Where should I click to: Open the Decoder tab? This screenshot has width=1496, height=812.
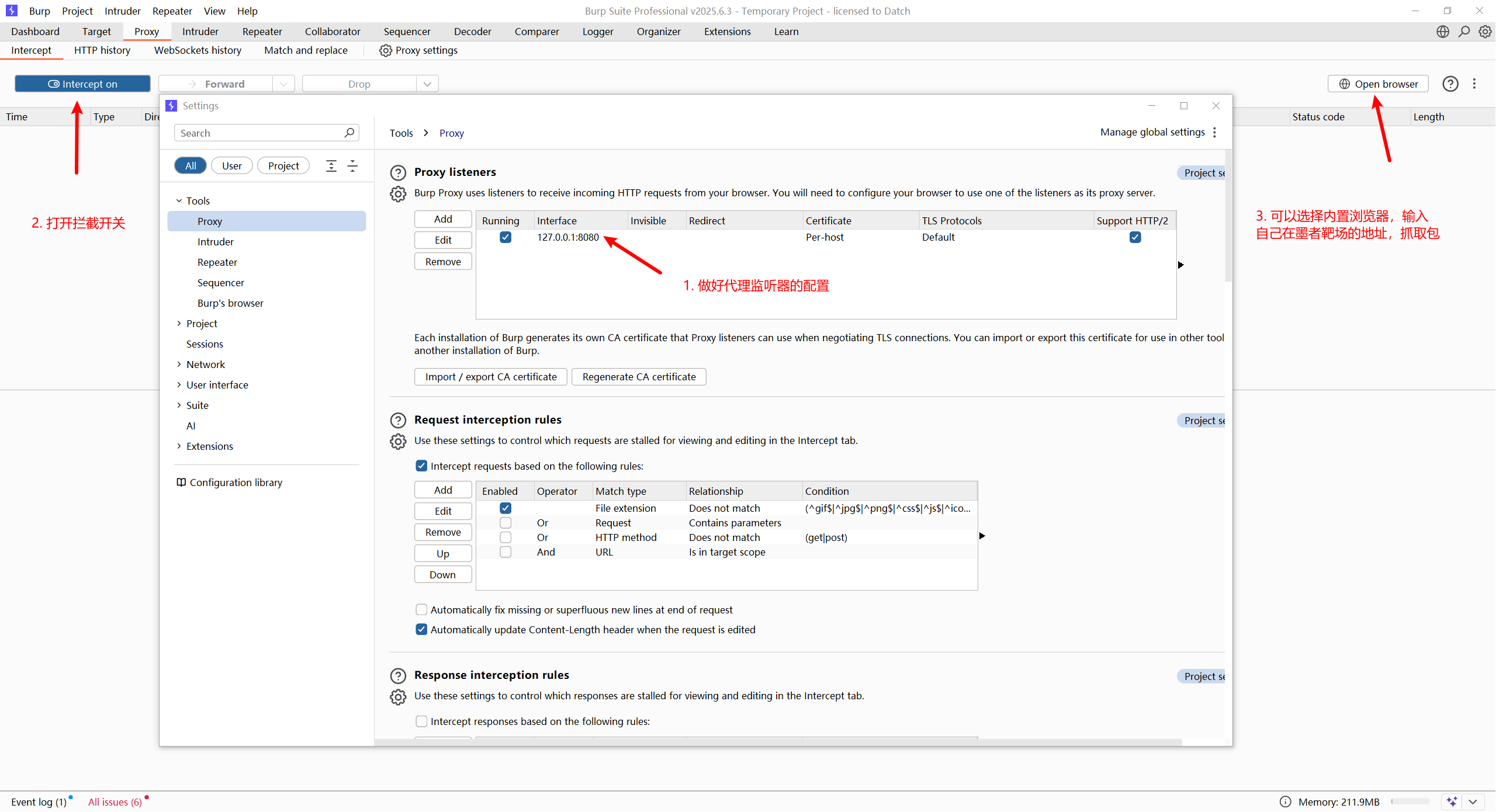(472, 32)
